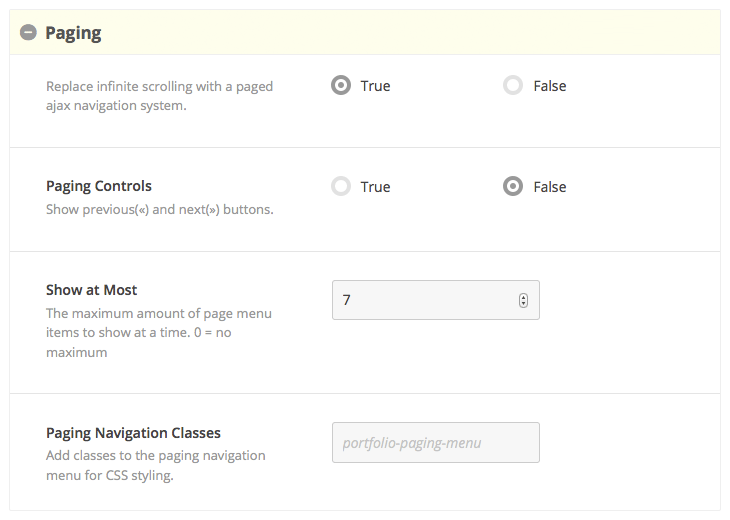Click the True label for Paging Controls

click(x=375, y=187)
